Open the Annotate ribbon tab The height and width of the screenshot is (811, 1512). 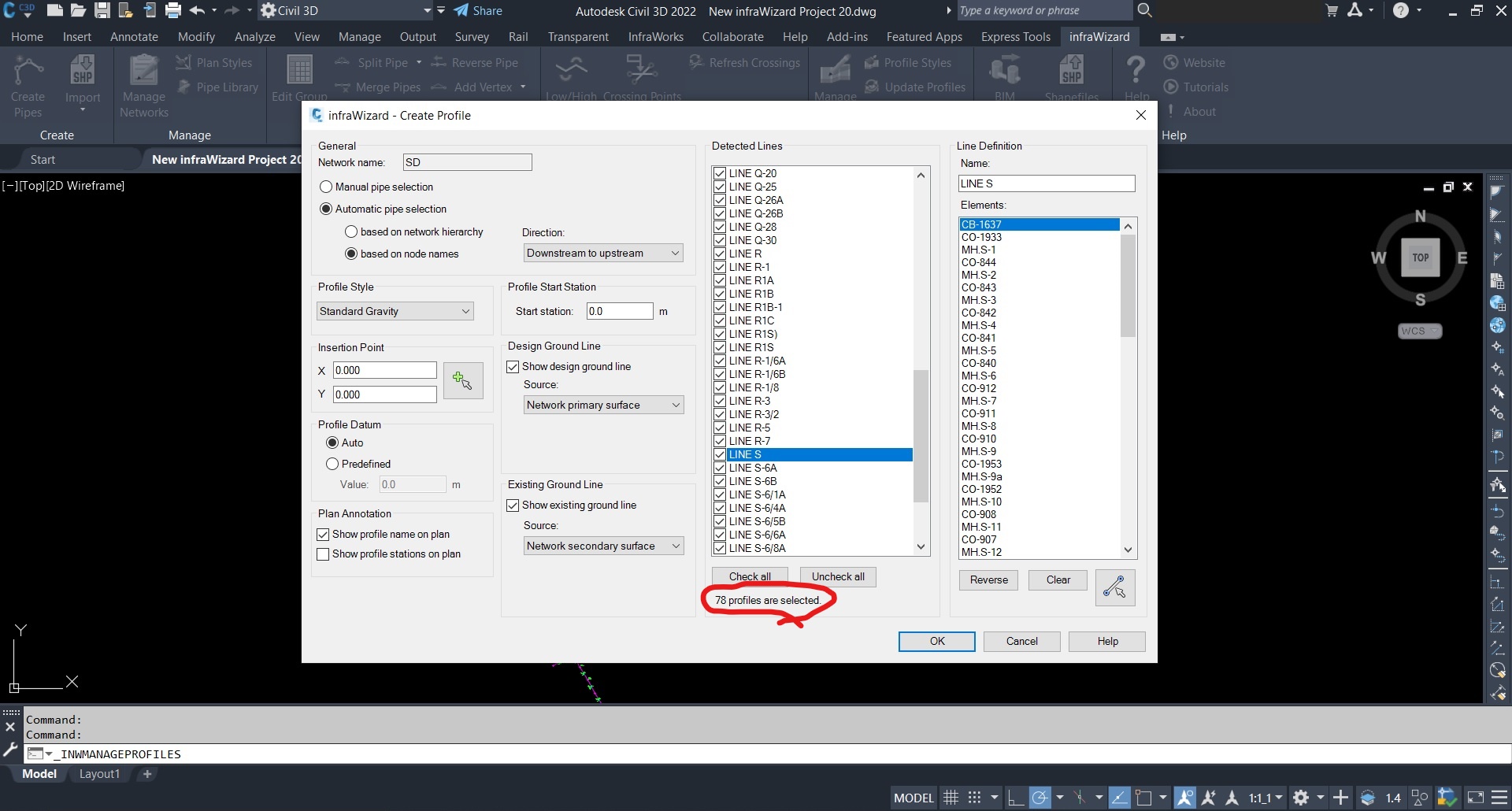tap(134, 37)
